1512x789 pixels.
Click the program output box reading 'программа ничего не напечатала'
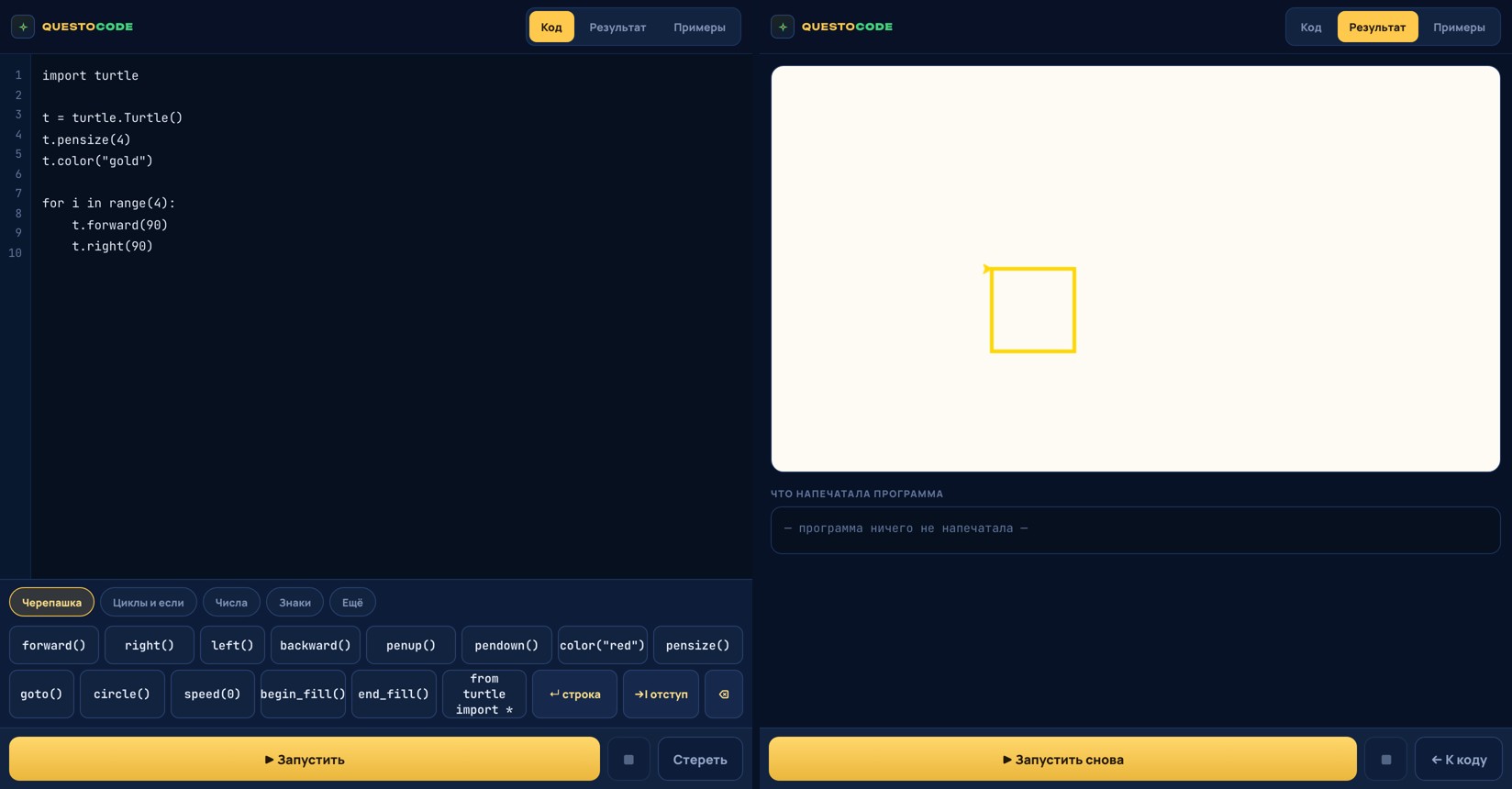[1136, 530]
